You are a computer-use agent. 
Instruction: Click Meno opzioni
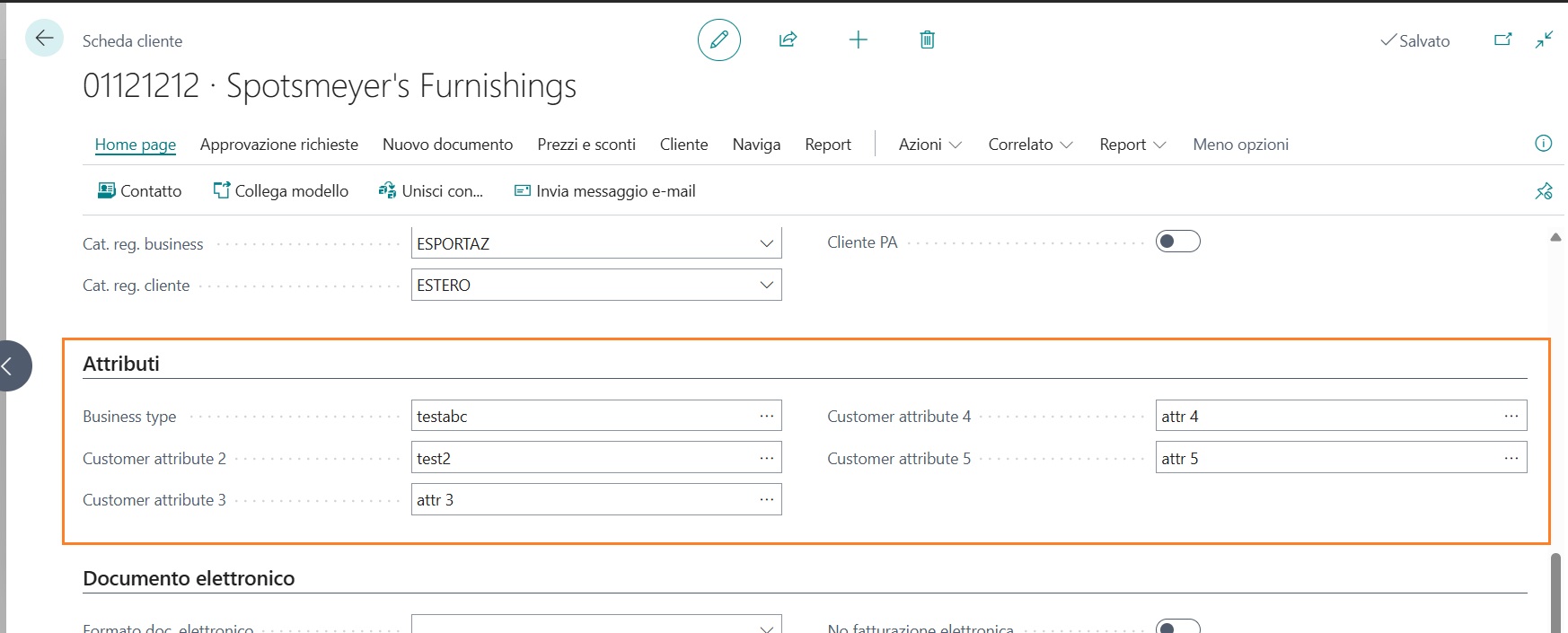[x=1241, y=145]
